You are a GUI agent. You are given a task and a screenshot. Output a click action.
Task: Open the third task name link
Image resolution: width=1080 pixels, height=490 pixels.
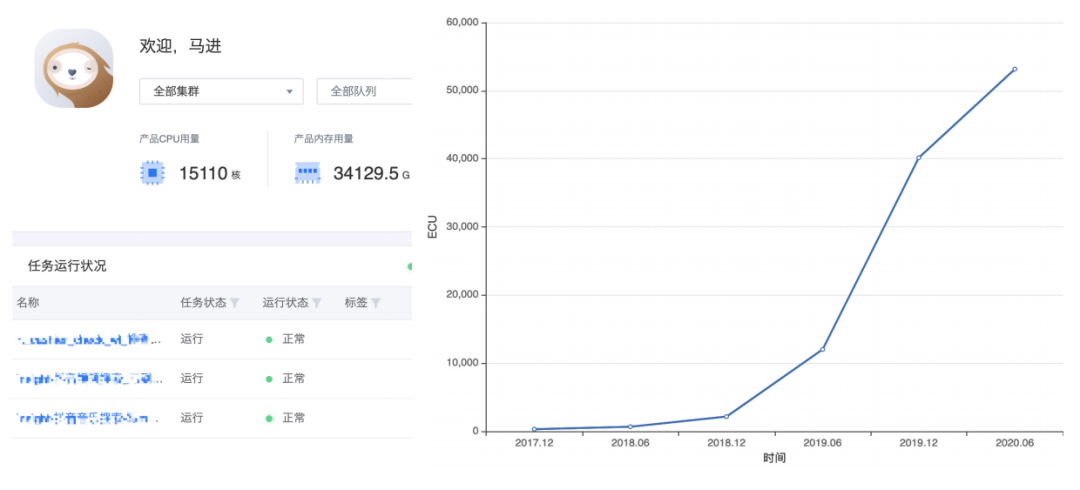(x=88, y=417)
